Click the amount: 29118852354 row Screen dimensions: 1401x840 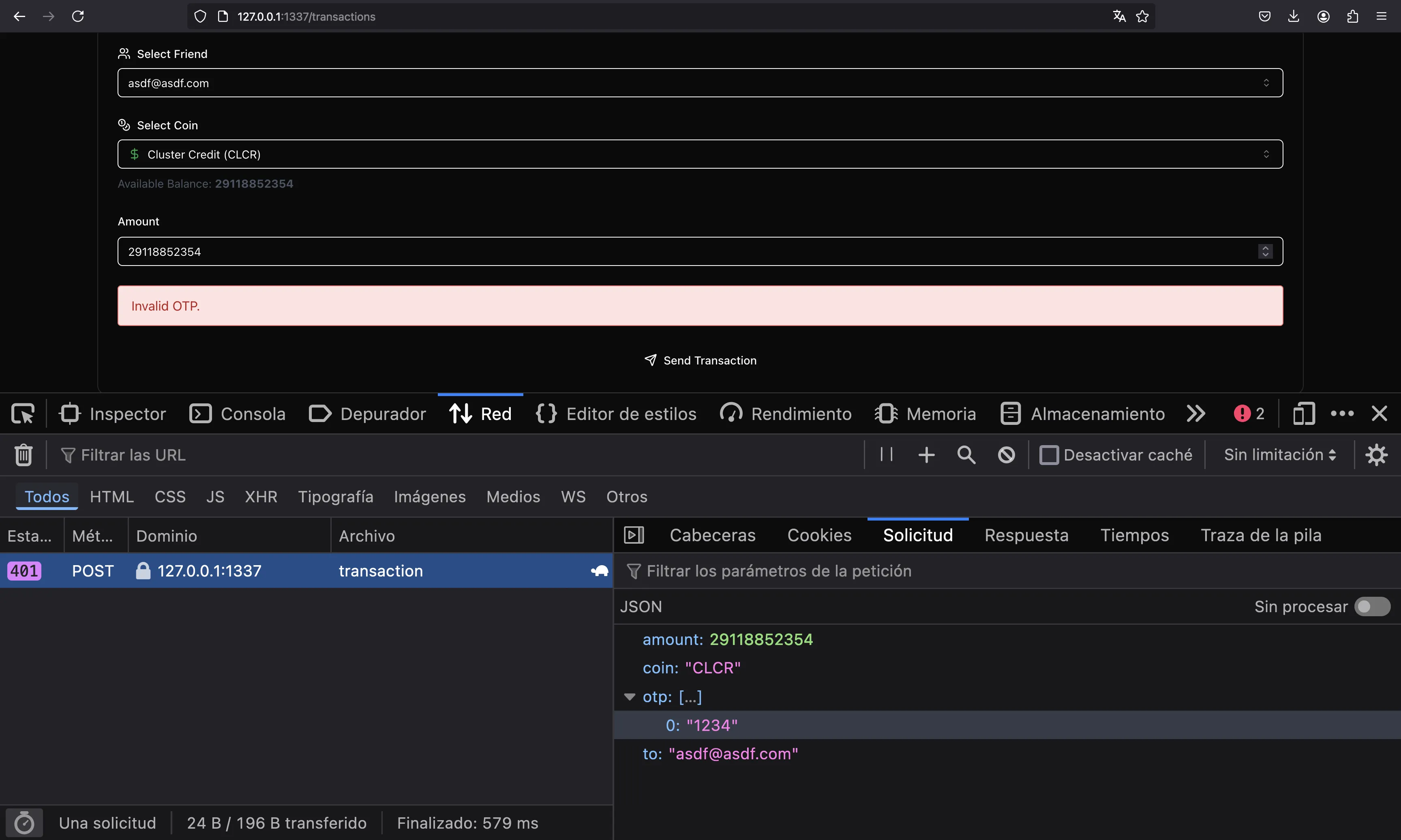tap(1007, 640)
